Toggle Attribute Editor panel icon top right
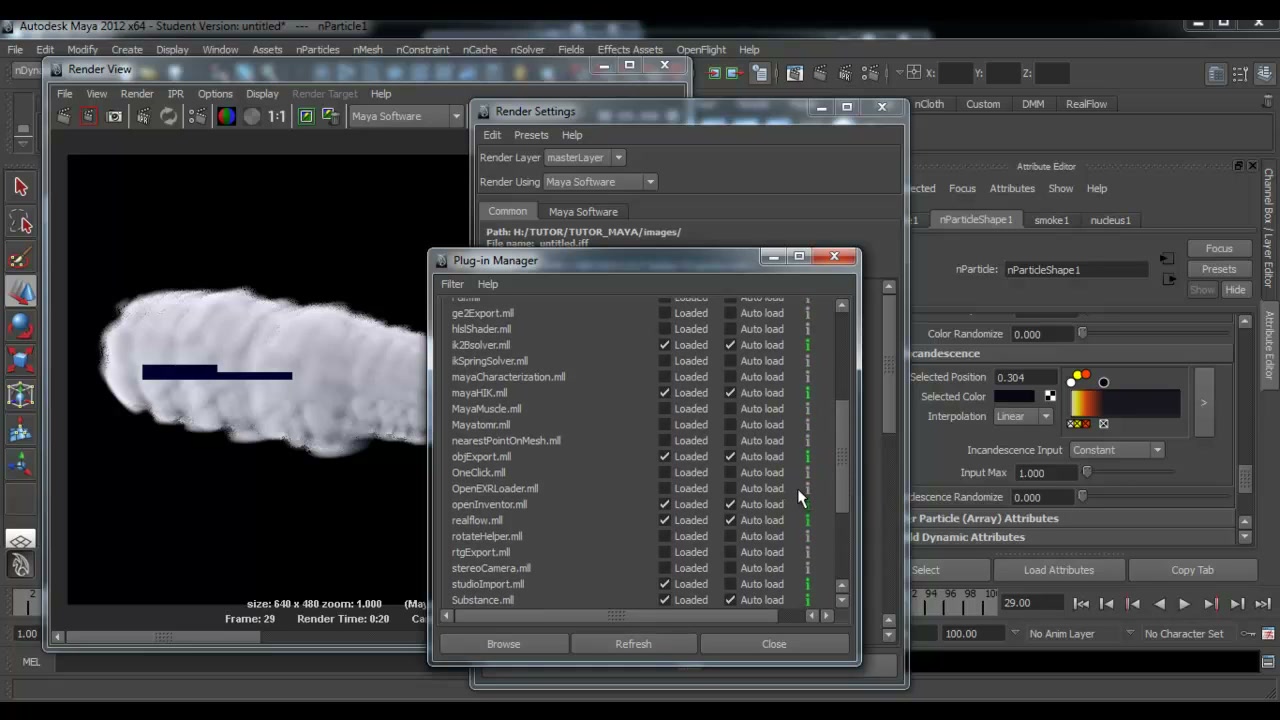This screenshot has height=720, width=1280. click(x=1216, y=74)
